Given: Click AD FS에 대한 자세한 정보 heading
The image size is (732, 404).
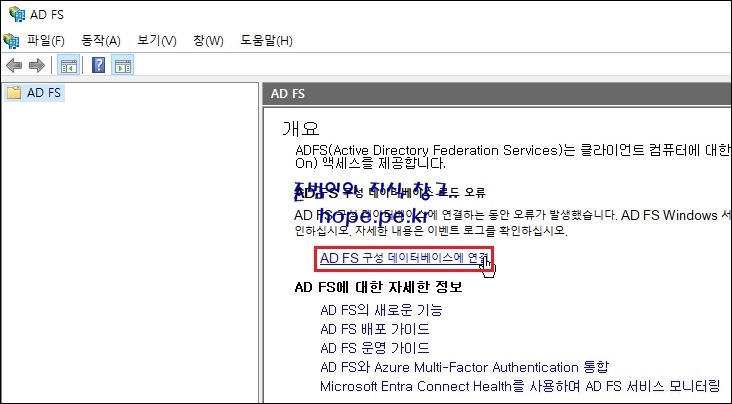Looking at the screenshot, I should point(378,287).
